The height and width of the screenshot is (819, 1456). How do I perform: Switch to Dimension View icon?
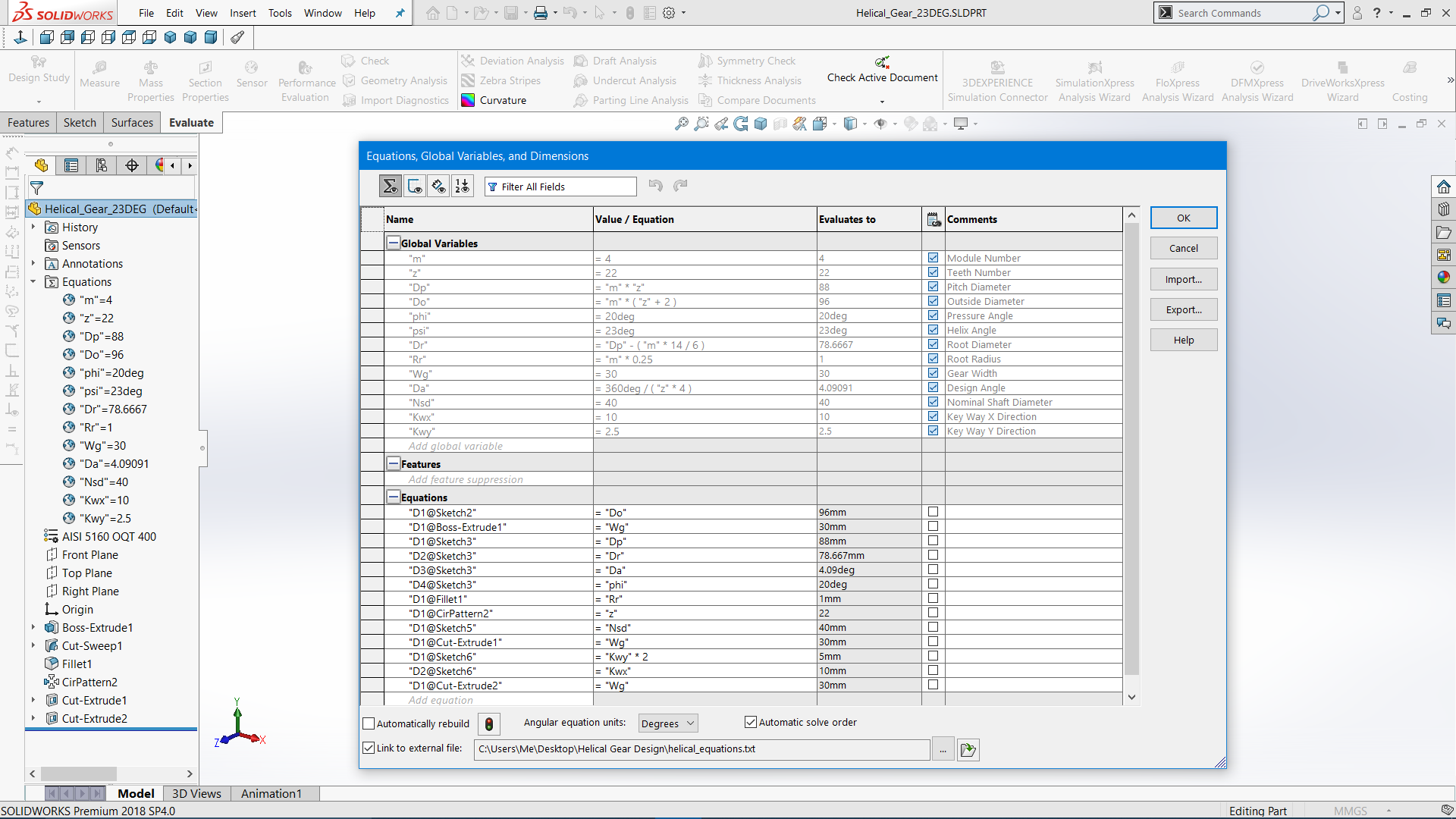tap(438, 187)
